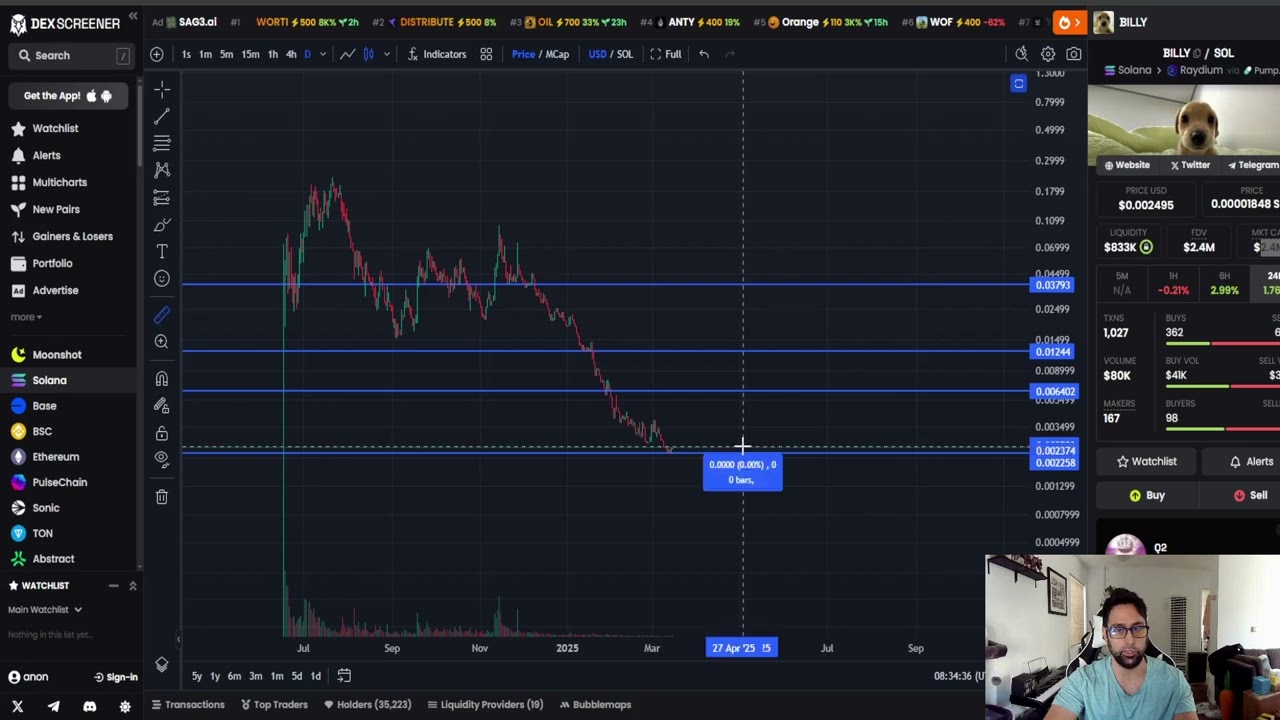Screen dimensions: 1280x720
Task: Open the Top Traders tab
Action: click(275, 705)
